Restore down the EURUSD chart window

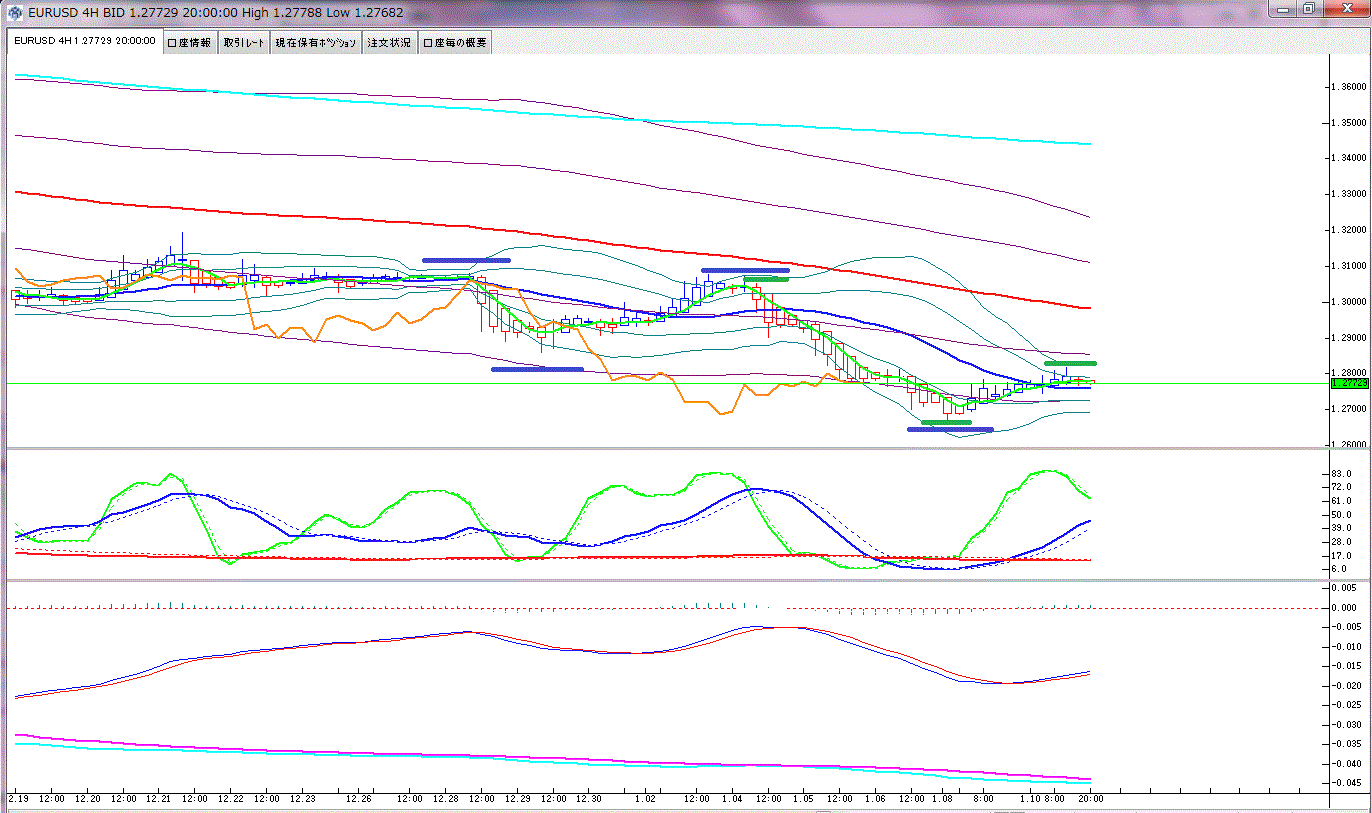[x=1309, y=8]
